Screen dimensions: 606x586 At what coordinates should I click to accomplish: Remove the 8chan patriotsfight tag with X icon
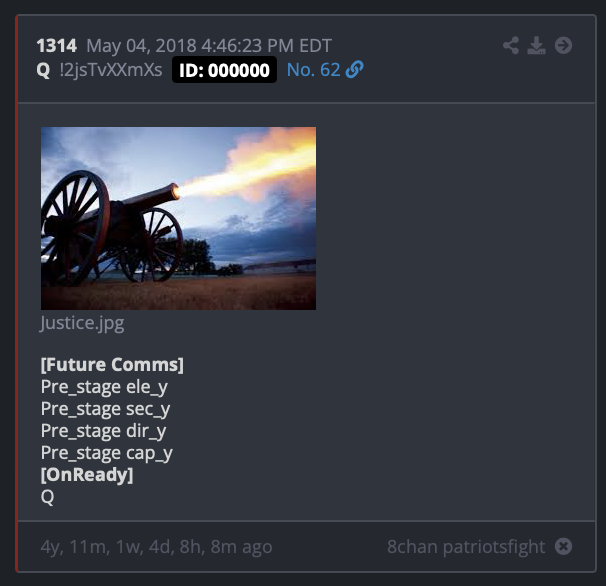point(563,546)
